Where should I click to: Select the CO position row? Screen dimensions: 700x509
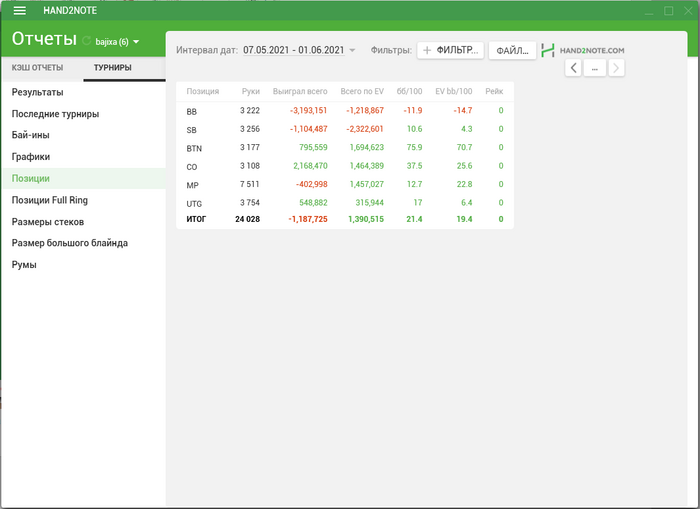(345, 166)
